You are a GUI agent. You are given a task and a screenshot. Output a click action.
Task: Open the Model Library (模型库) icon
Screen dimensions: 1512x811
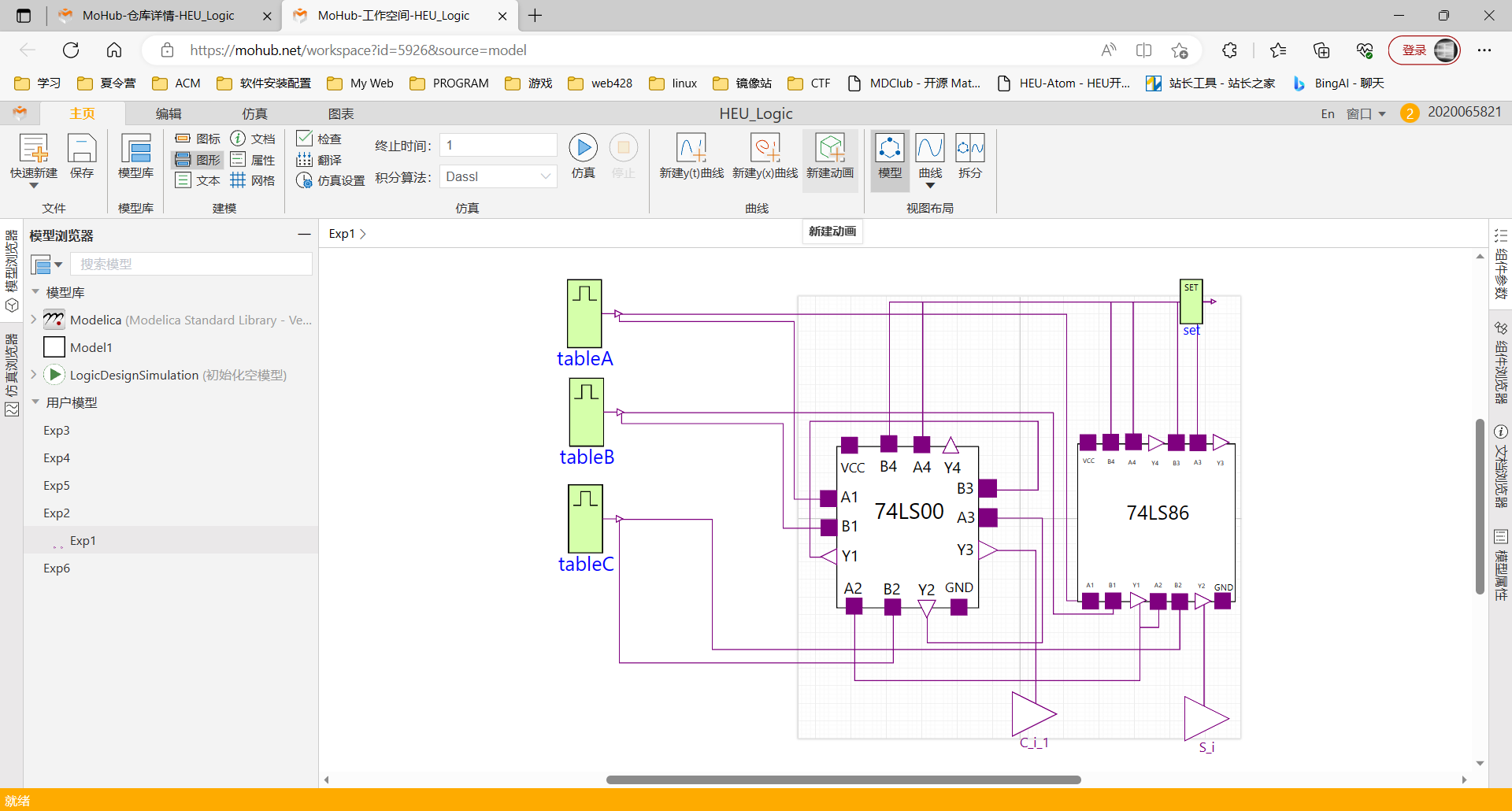(135, 155)
